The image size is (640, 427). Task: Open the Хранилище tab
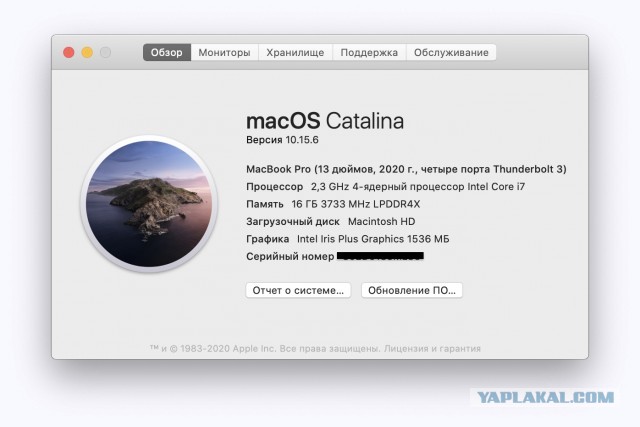pyautogui.click(x=295, y=53)
